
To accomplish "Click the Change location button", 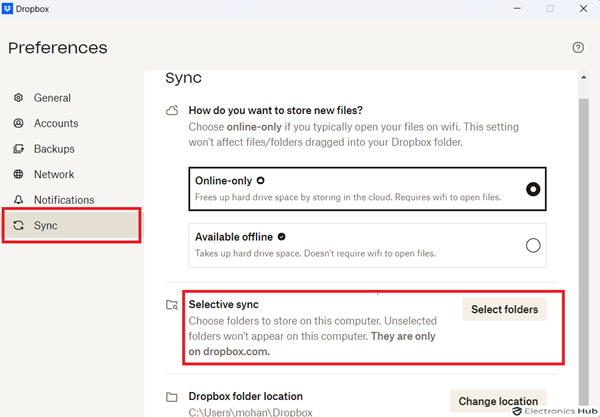I will click(x=498, y=401).
